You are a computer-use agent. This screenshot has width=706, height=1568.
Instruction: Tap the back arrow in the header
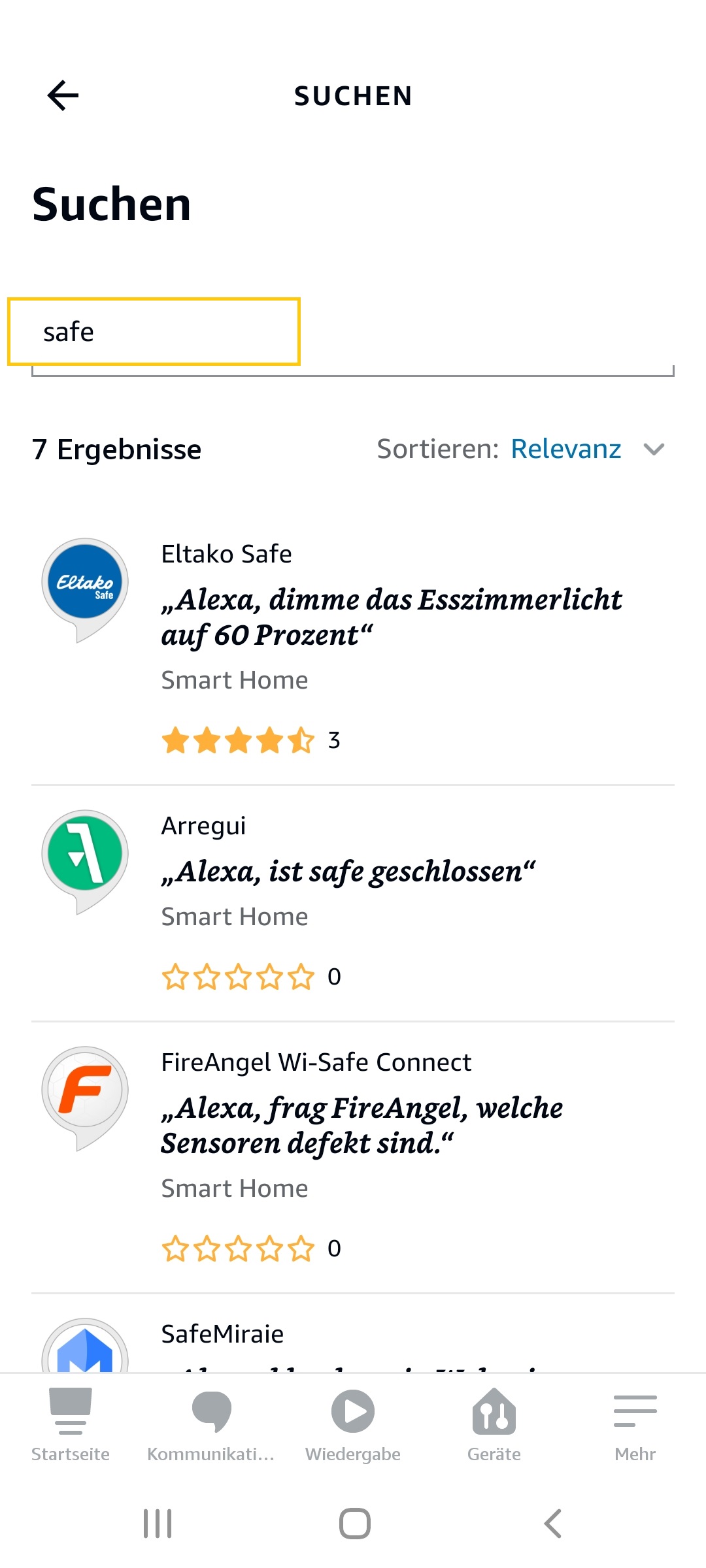coord(63,96)
